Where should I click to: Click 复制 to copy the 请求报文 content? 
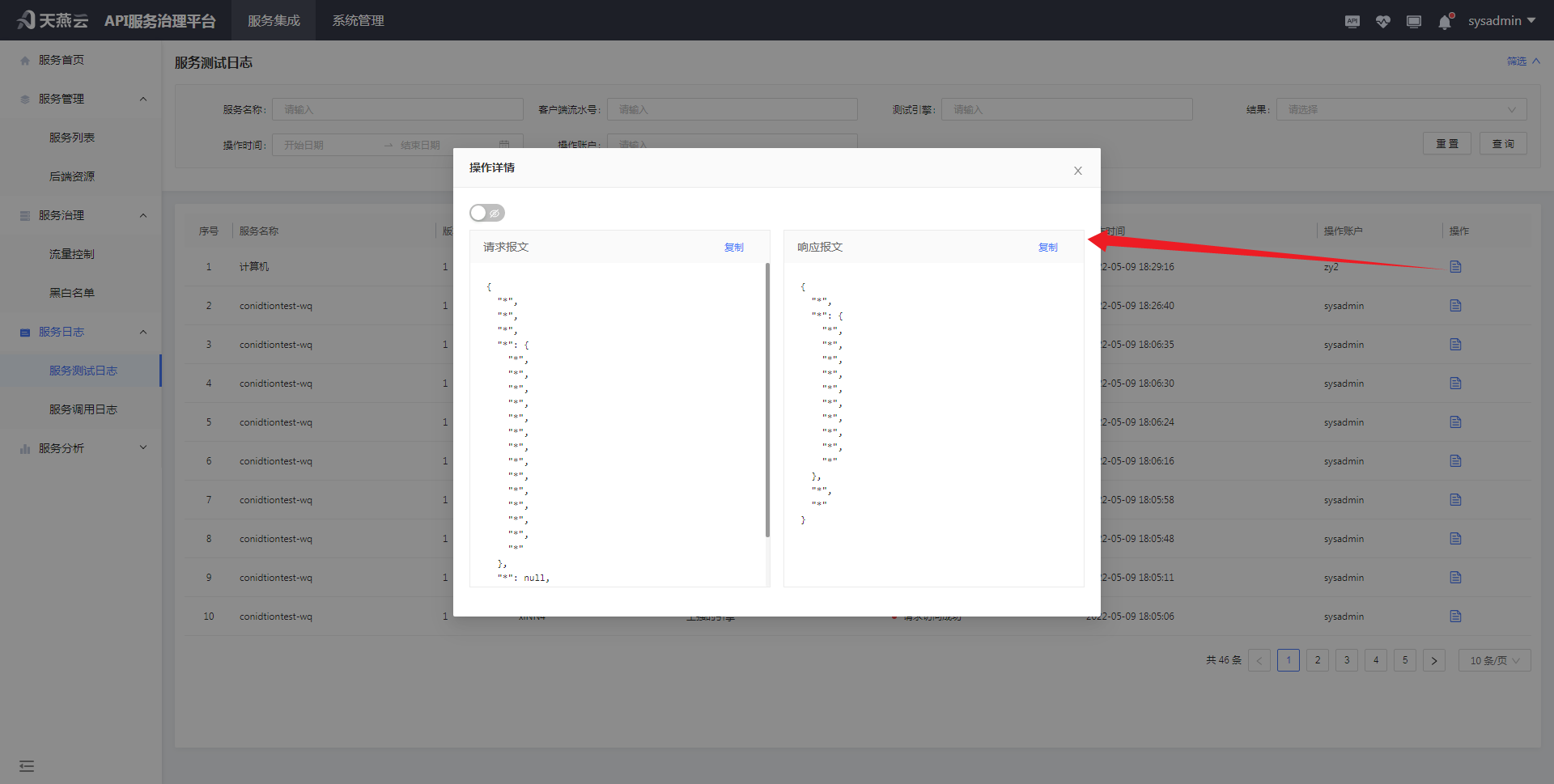coord(733,247)
